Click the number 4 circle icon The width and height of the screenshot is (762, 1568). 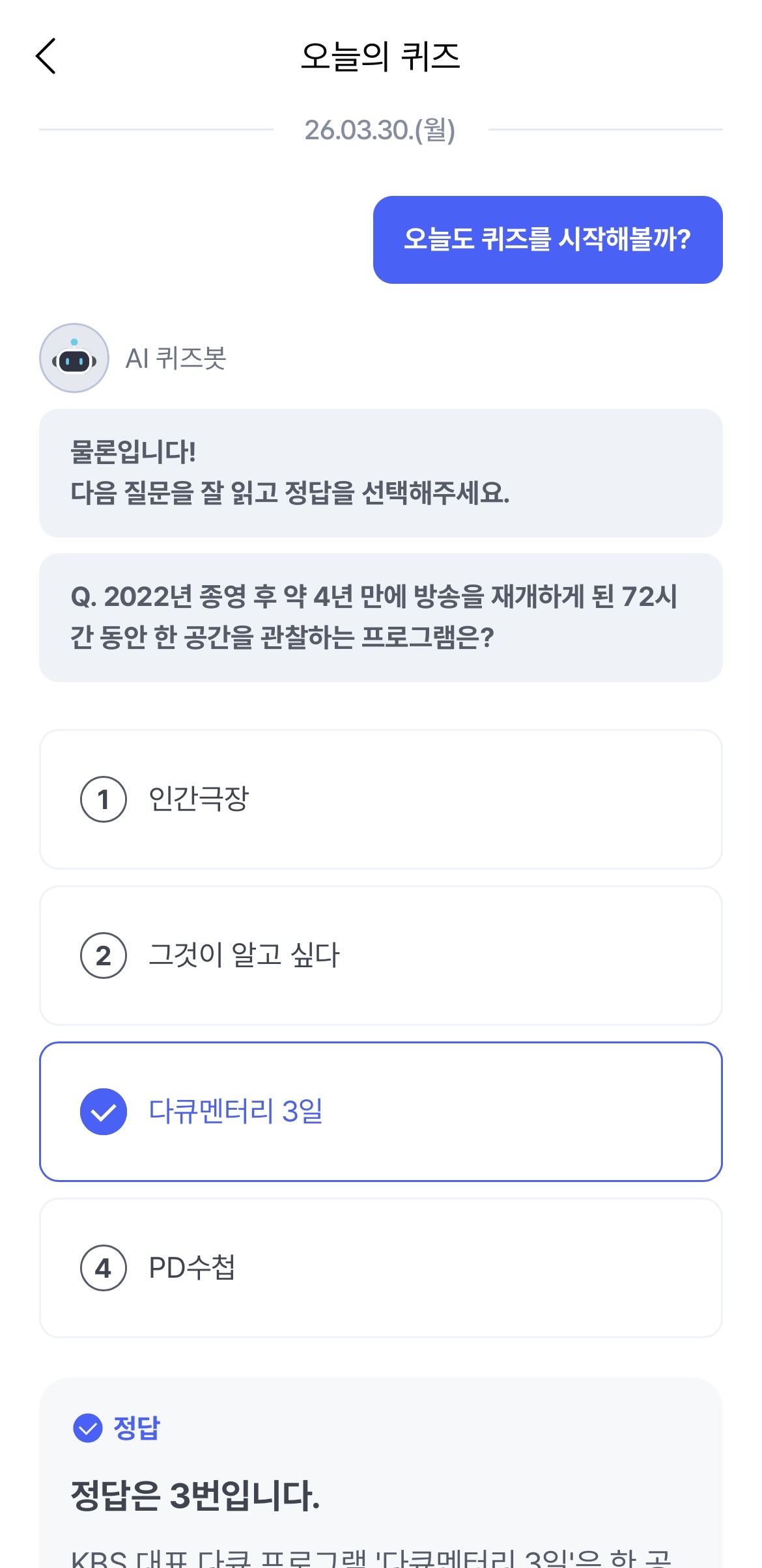tap(103, 1268)
